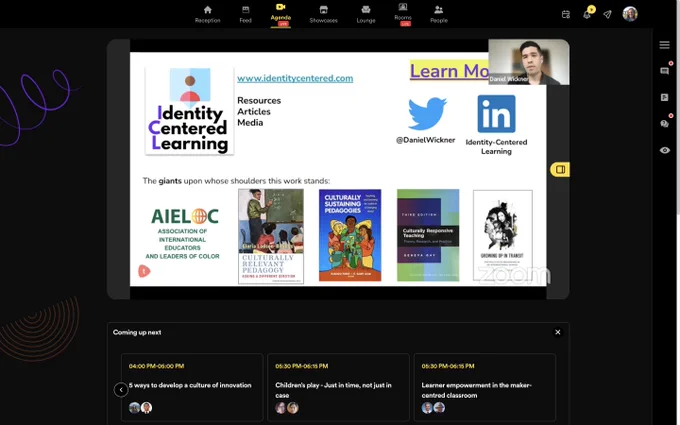Open the chat panel icon
The width and height of the screenshot is (680, 425).
click(665, 71)
